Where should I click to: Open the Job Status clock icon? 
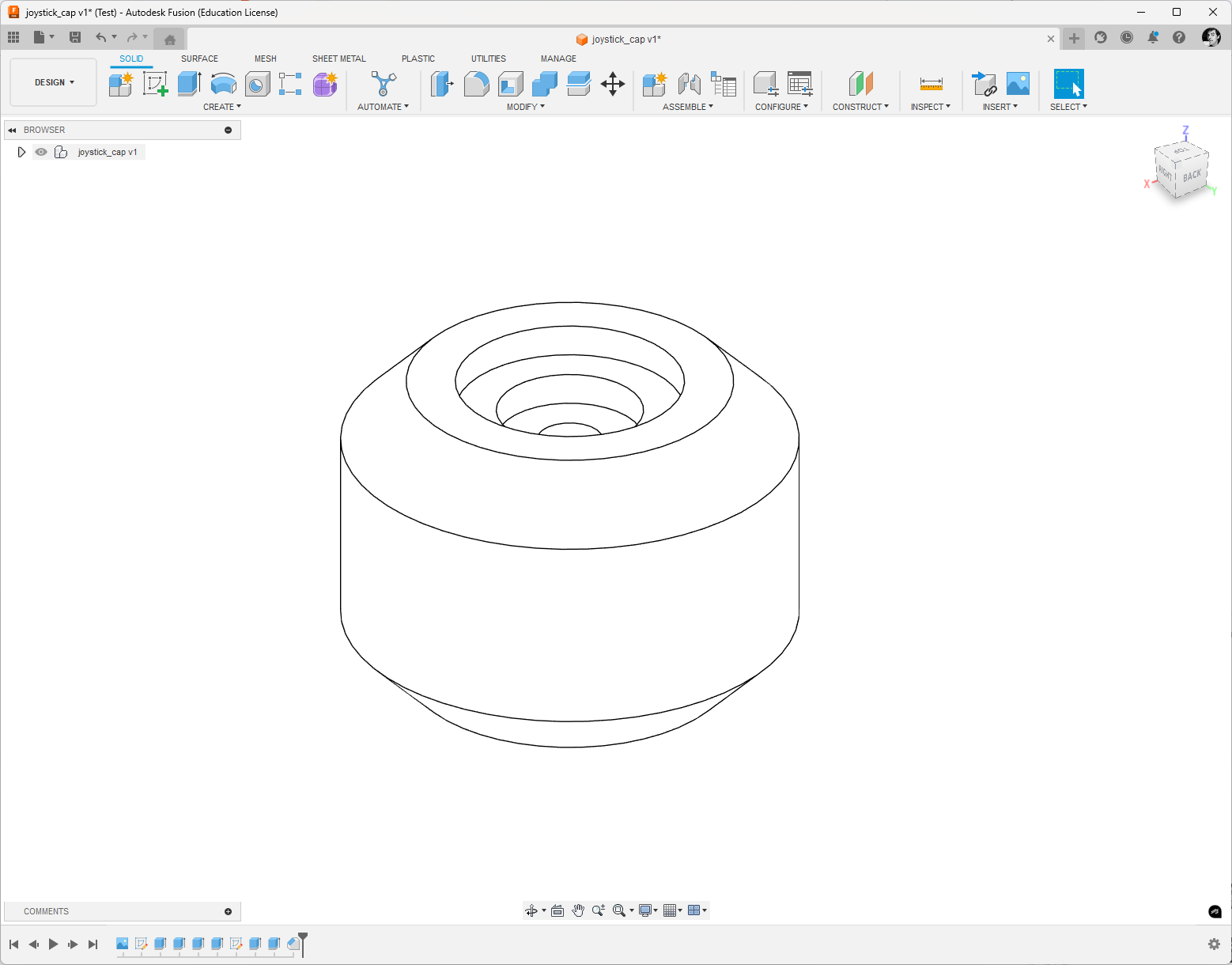tap(1127, 37)
